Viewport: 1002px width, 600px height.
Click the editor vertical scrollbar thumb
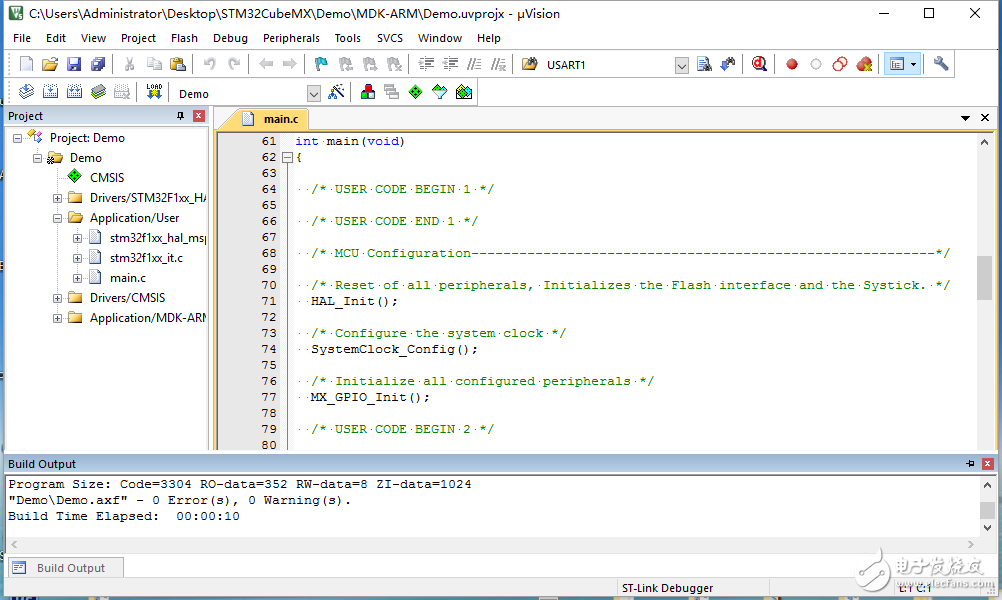(x=984, y=277)
